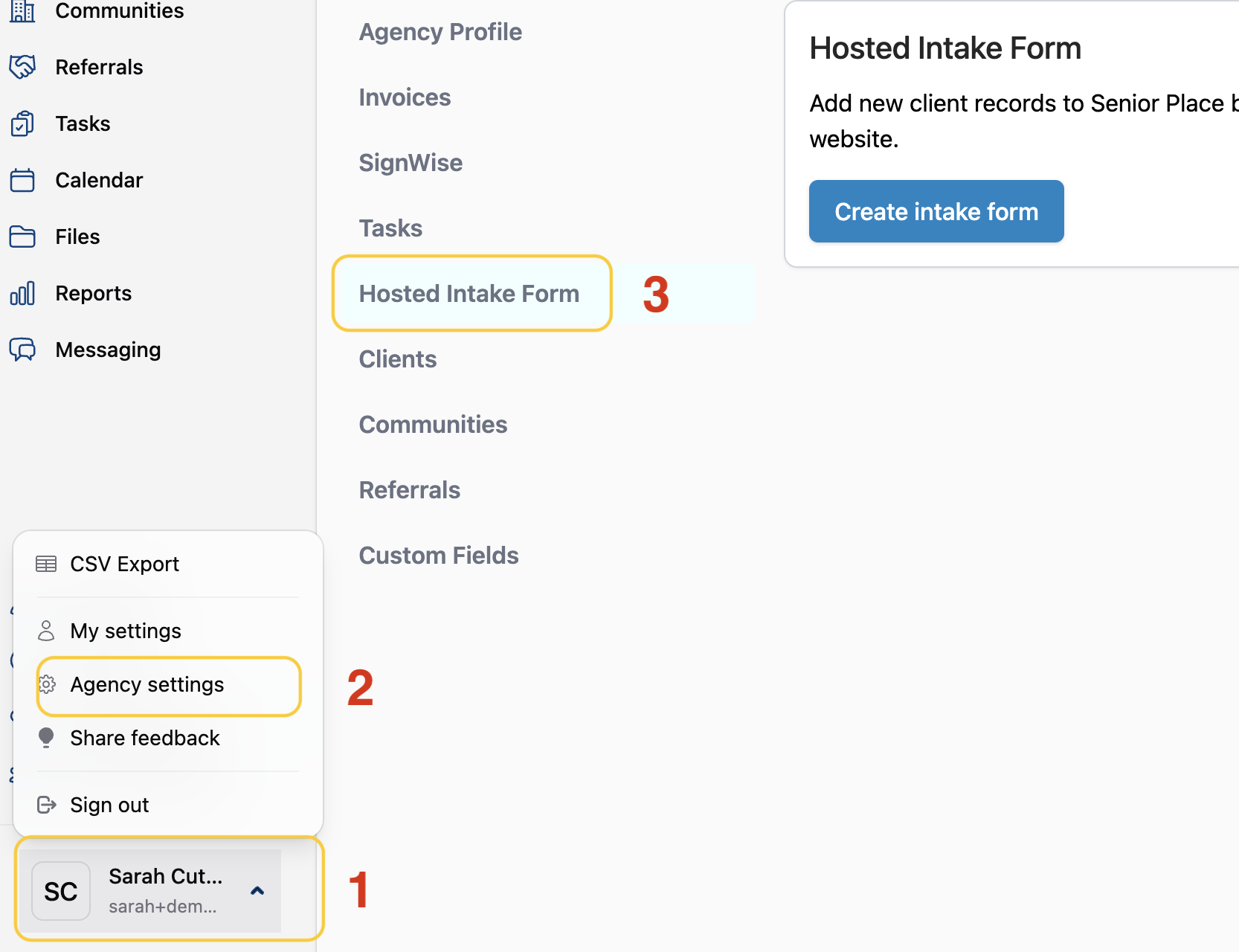Image resolution: width=1239 pixels, height=952 pixels.
Task: Click the SC user avatar
Action: [x=61, y=891]
